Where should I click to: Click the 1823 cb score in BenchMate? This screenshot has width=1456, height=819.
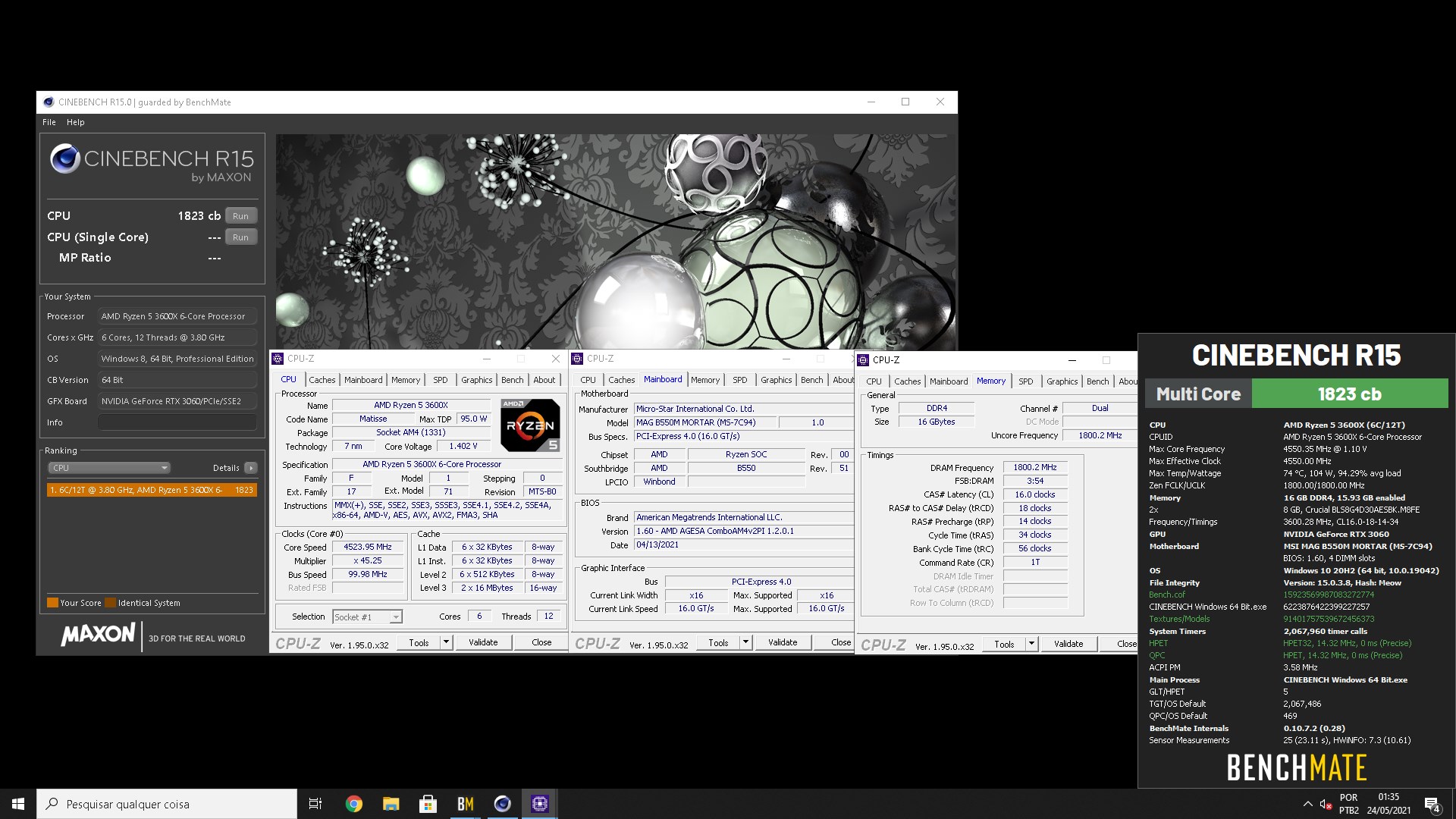(1349, 394)
